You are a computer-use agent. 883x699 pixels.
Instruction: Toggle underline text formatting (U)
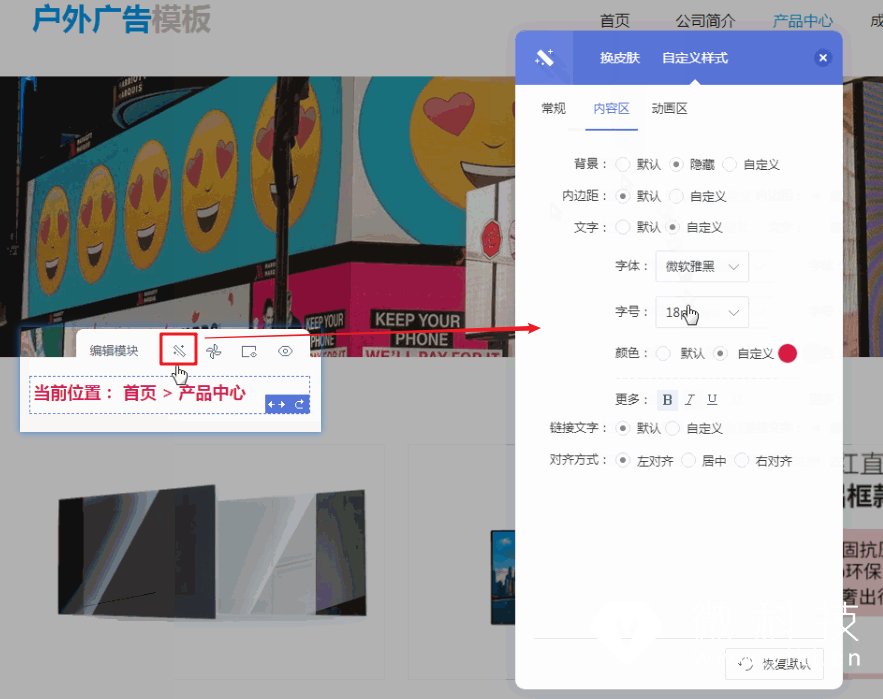click(x=712, y=400)
